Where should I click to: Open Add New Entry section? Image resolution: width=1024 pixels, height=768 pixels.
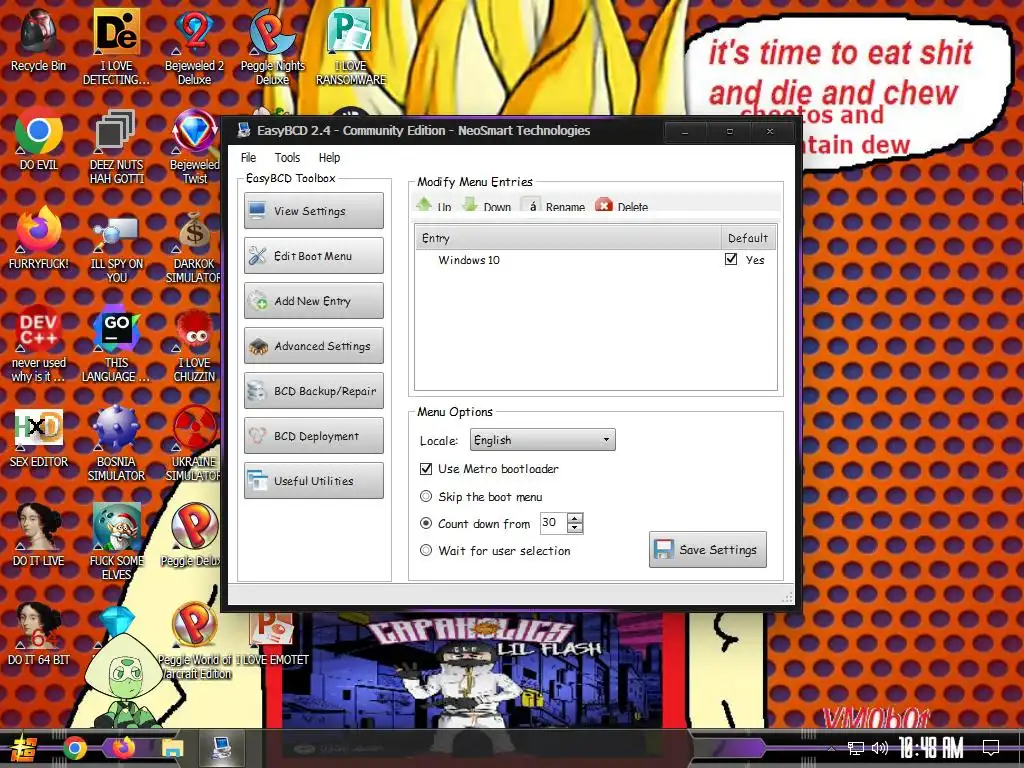click(x=313, y=300)
